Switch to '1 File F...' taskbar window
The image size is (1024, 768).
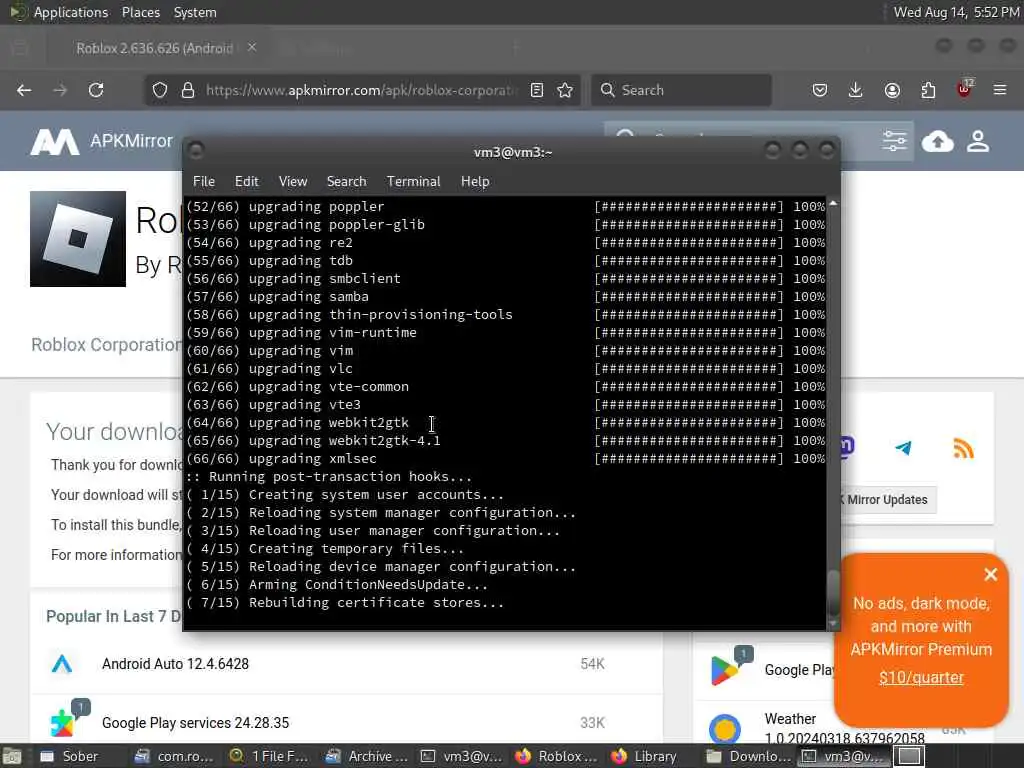[269, 756]
